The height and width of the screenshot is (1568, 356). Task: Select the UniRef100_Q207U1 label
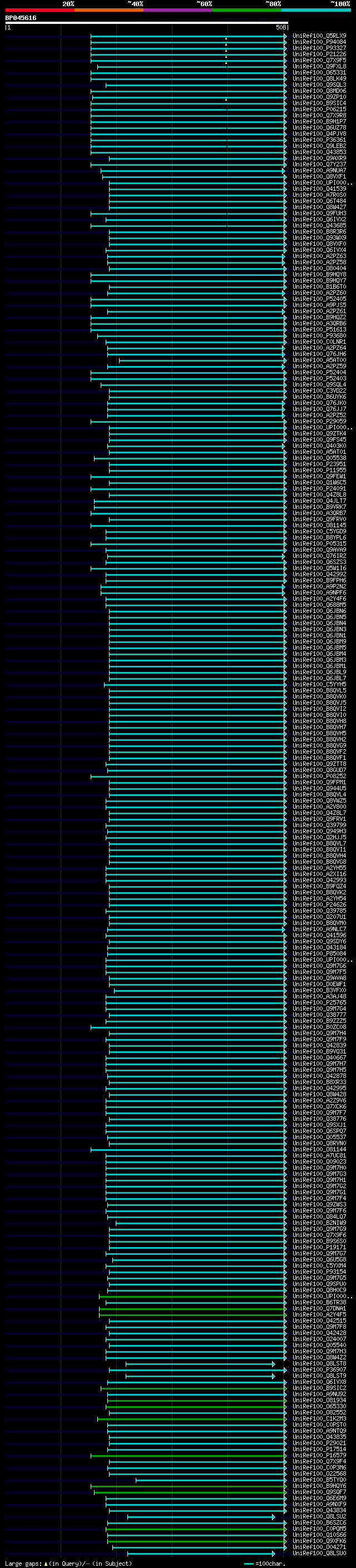(319, 917)
